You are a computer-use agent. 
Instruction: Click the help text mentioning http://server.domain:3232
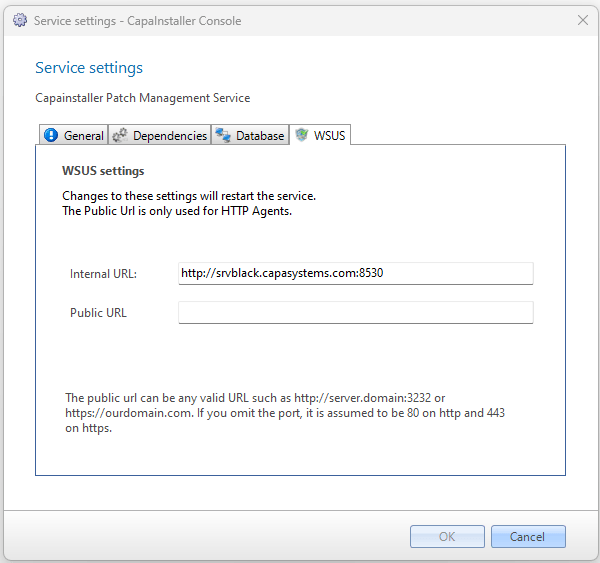coord(285,413)
